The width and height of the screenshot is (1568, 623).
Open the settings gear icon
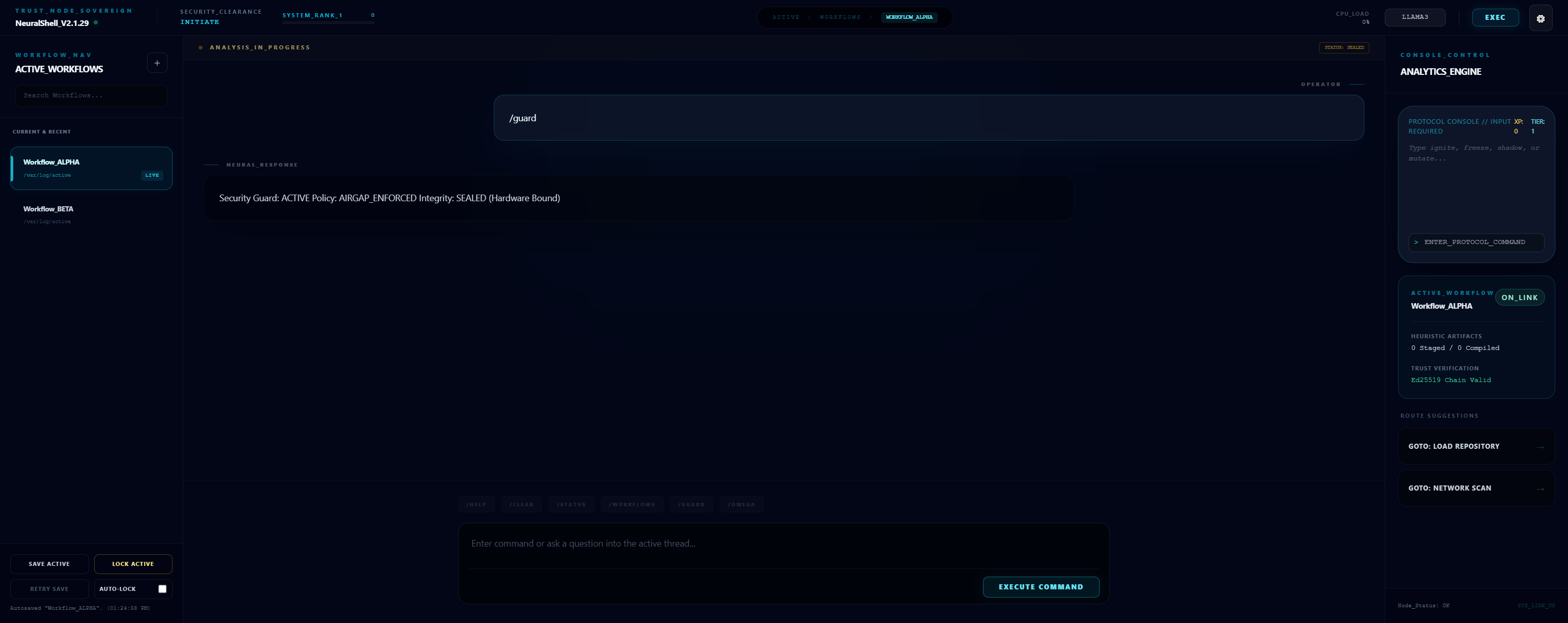pyautogui.click(x=1540, y=18)
